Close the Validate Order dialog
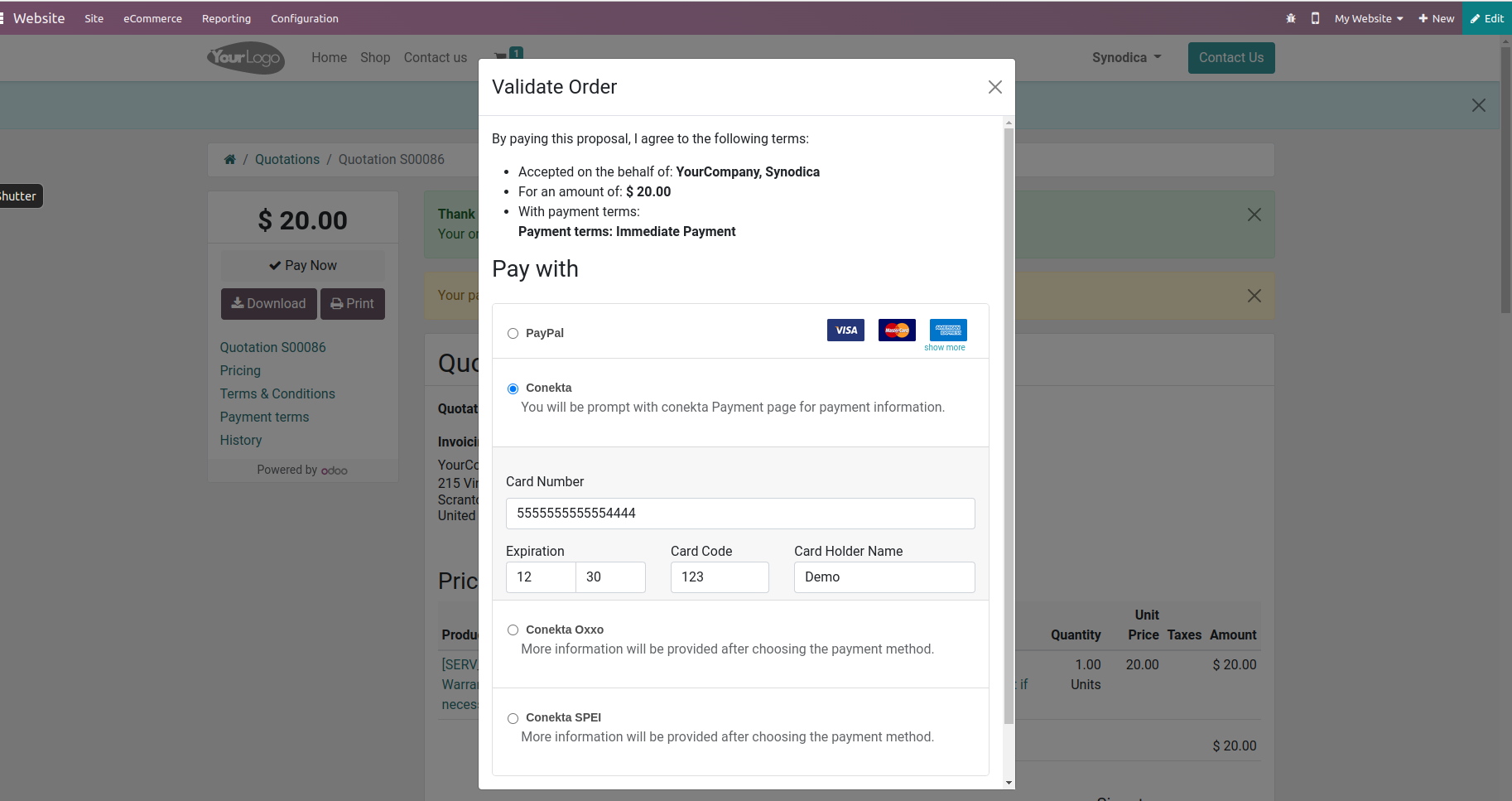Image resolution: width=1512 pixels, height=801 pixels. tap(994, 87)
